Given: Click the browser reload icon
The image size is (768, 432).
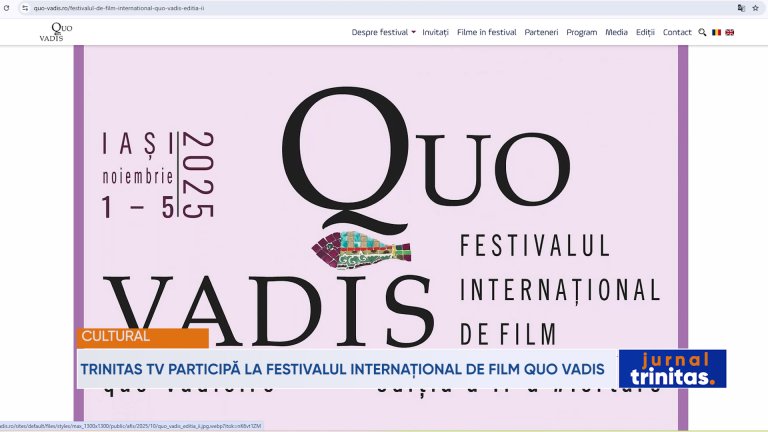Looking at the screenshot, I should click(x=8, y=7).
